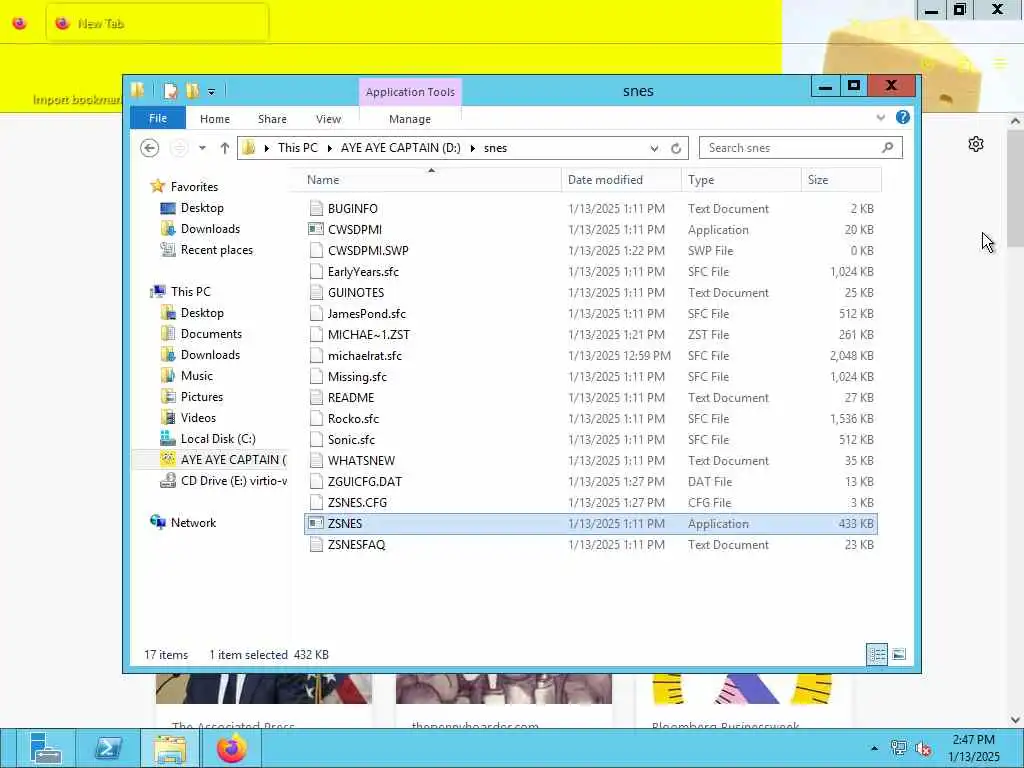Customize Quick Access Toolbar dropdown
1024x768 pixels.
(x=211, y=91)
